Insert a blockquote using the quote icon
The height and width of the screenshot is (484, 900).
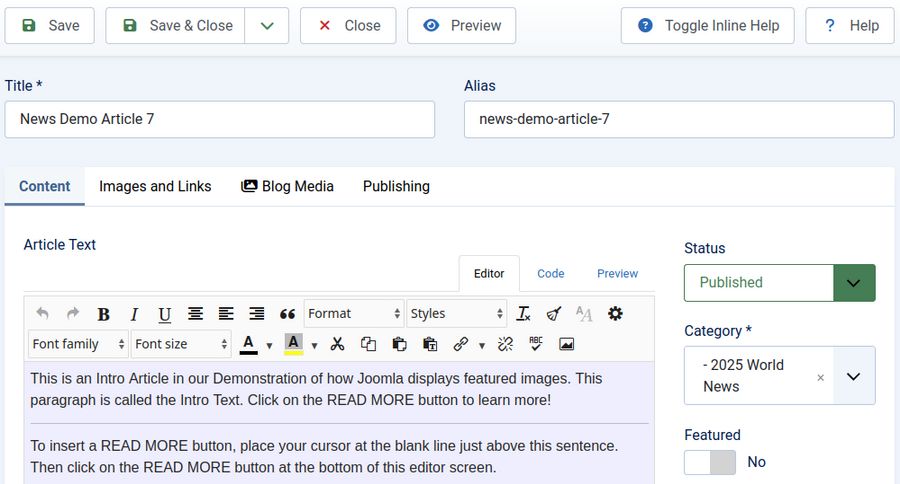(287, 314)
